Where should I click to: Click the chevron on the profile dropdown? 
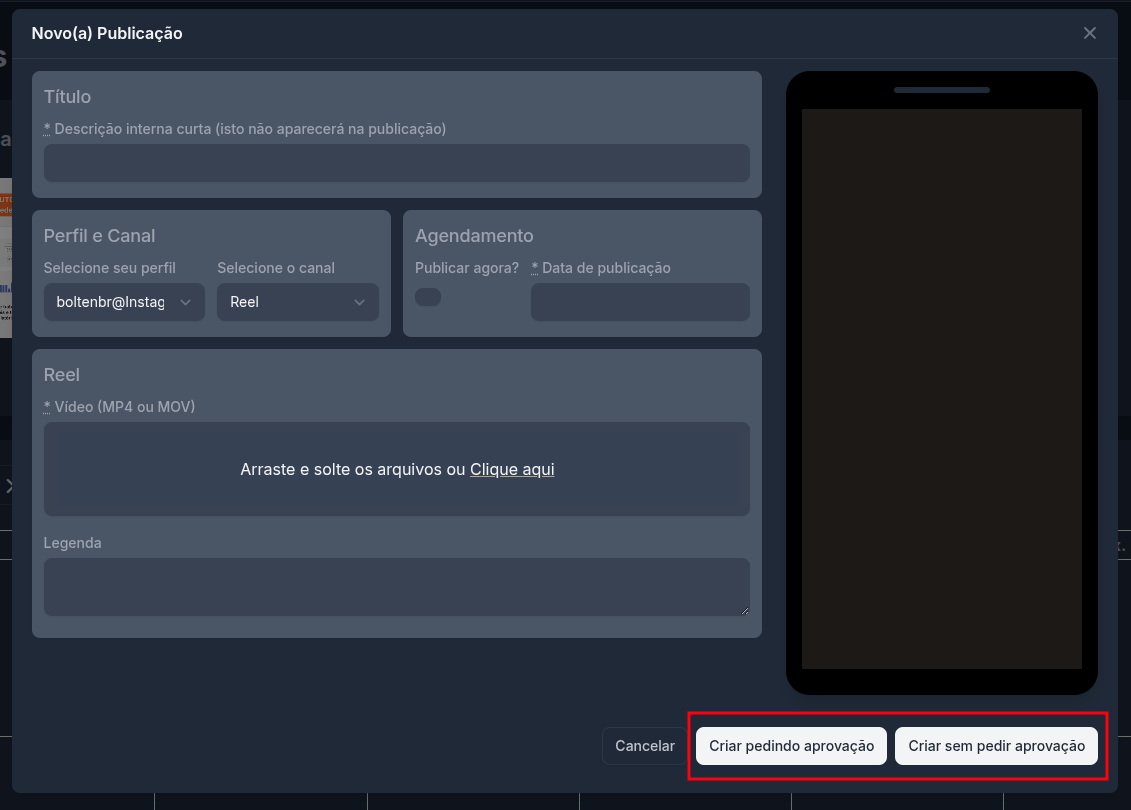(x=185, y=302)
